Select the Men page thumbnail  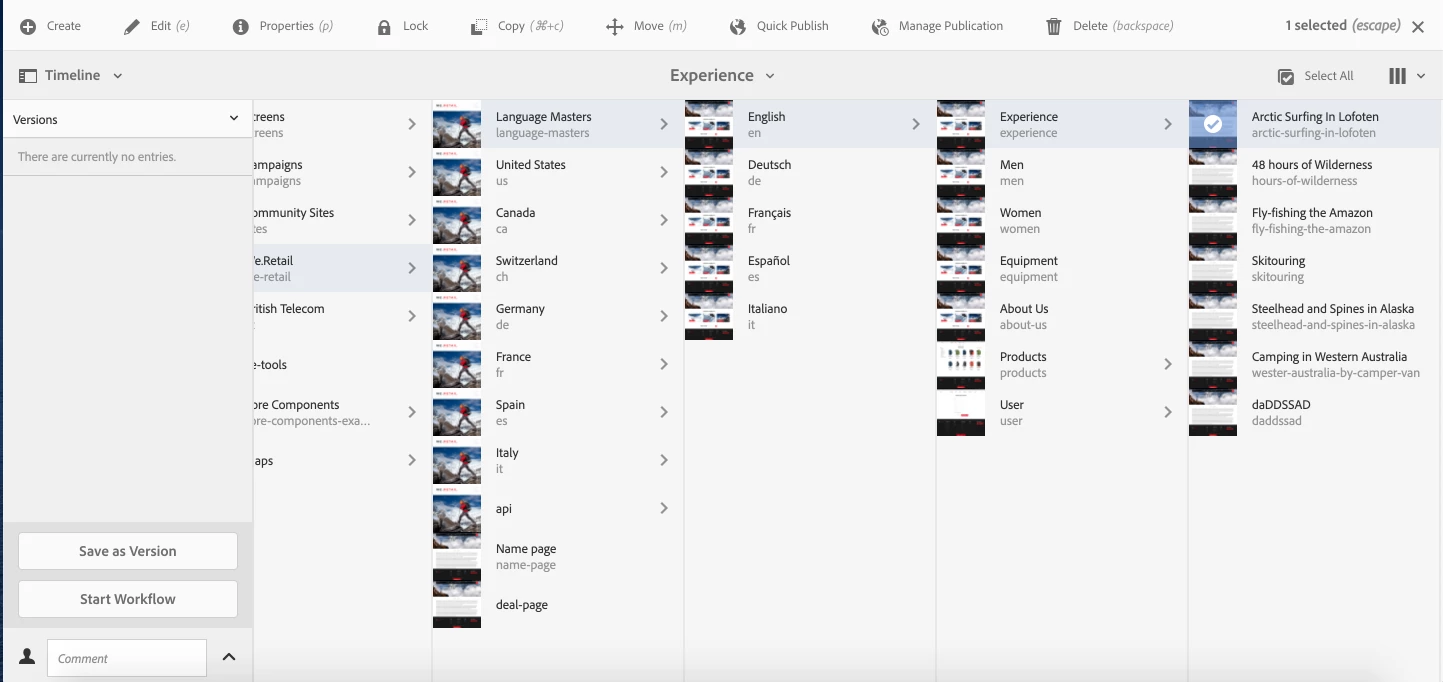point(961,172)
